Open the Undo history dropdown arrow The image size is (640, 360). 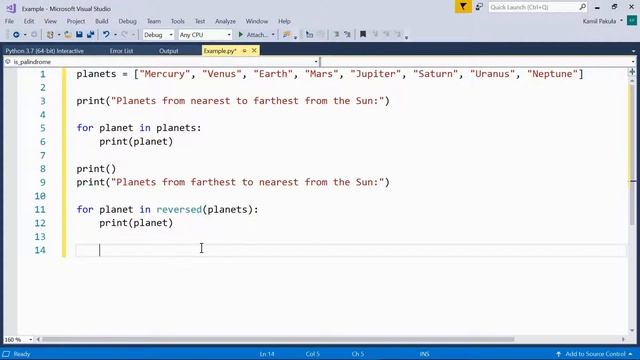pyautogui.click(x=115, y=35)
